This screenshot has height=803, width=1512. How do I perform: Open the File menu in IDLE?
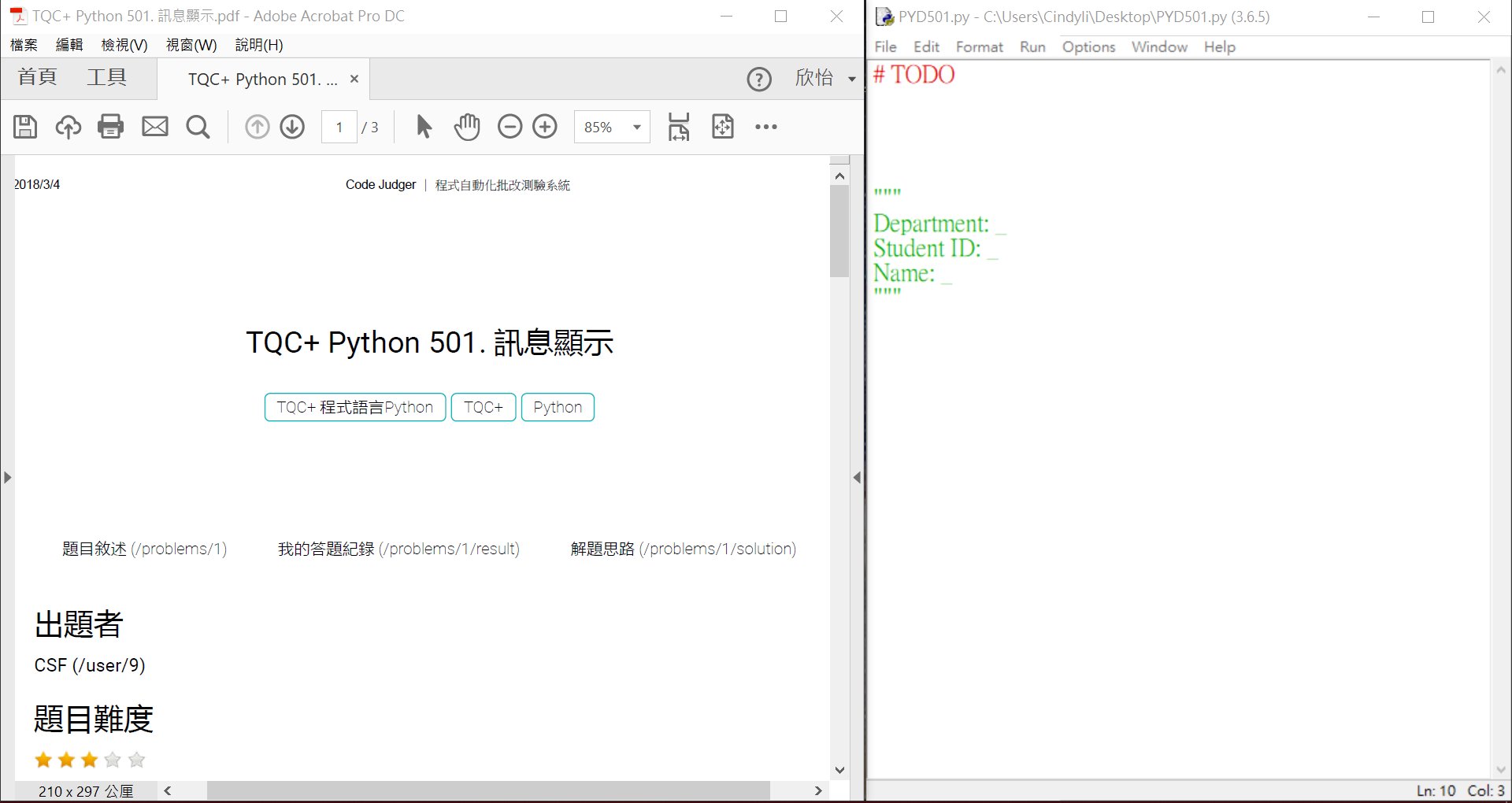coord(886,46)
